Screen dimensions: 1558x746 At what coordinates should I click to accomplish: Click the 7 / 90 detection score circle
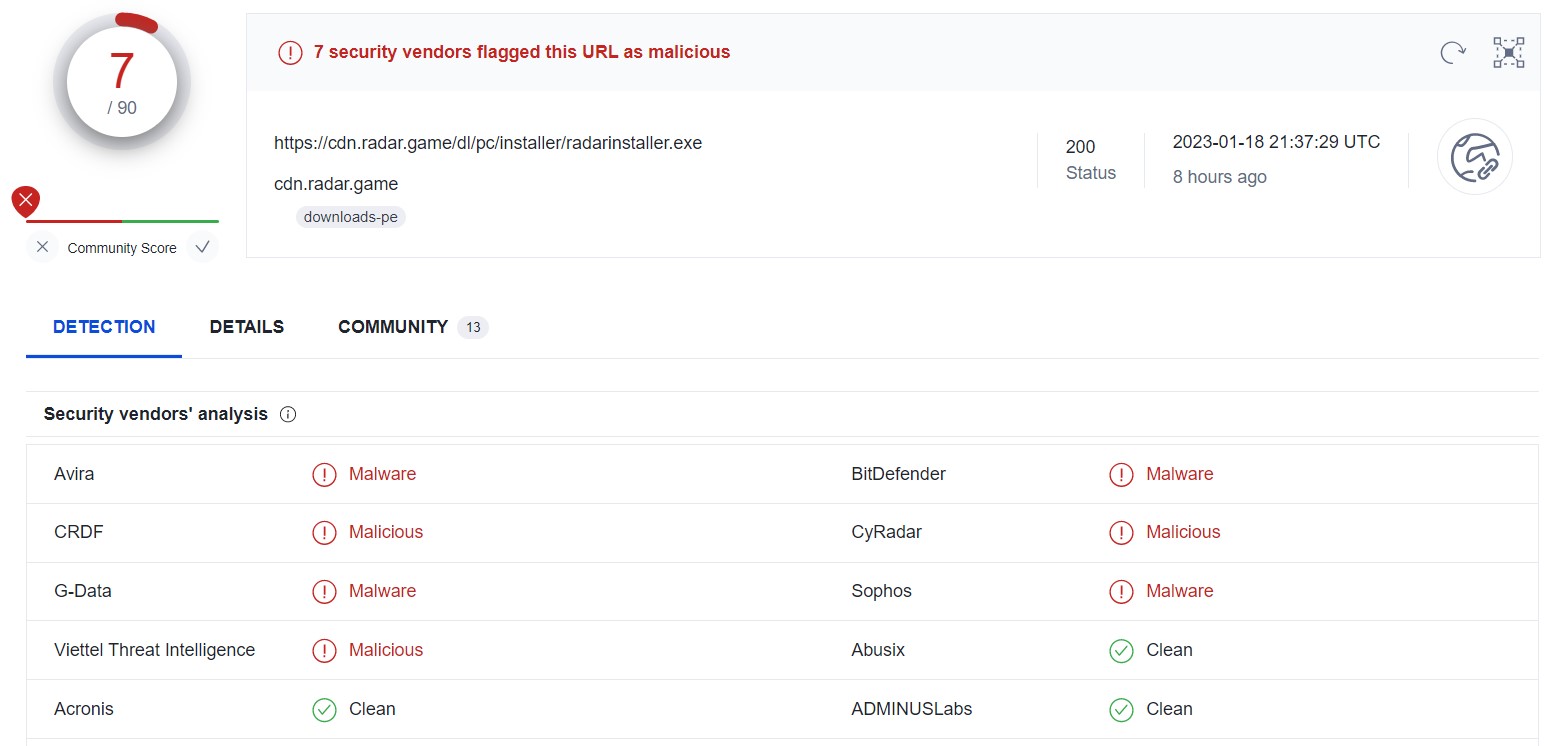click(x=122, y=83)
